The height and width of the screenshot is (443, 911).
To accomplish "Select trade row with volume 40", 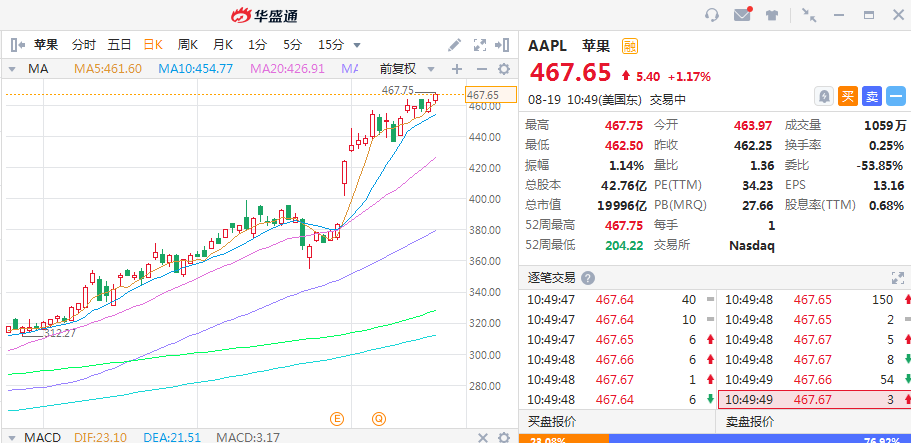I will 617,300.
